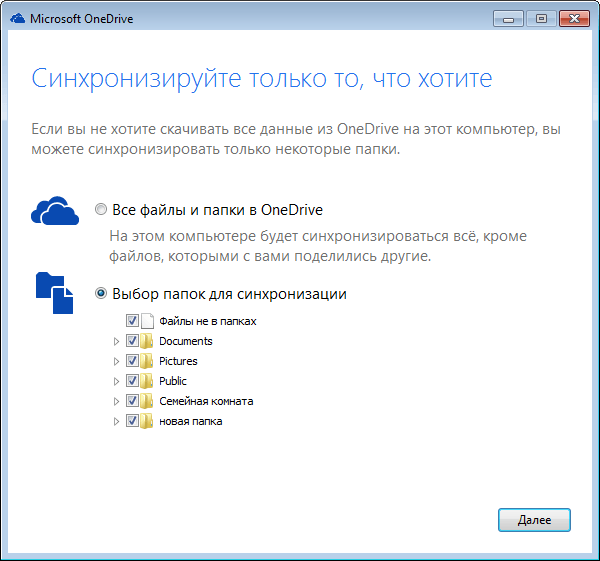Uncheck the 'Файлы не в папках' checkbox

(132, 321)
